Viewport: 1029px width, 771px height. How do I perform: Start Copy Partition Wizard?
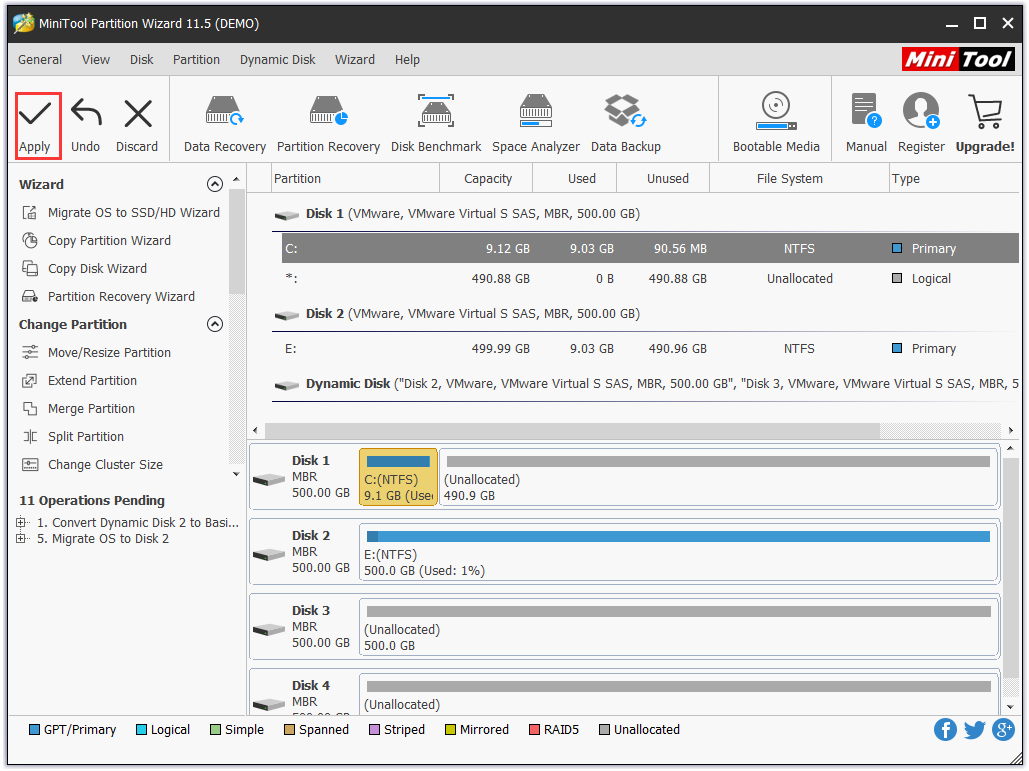[96, 241]
